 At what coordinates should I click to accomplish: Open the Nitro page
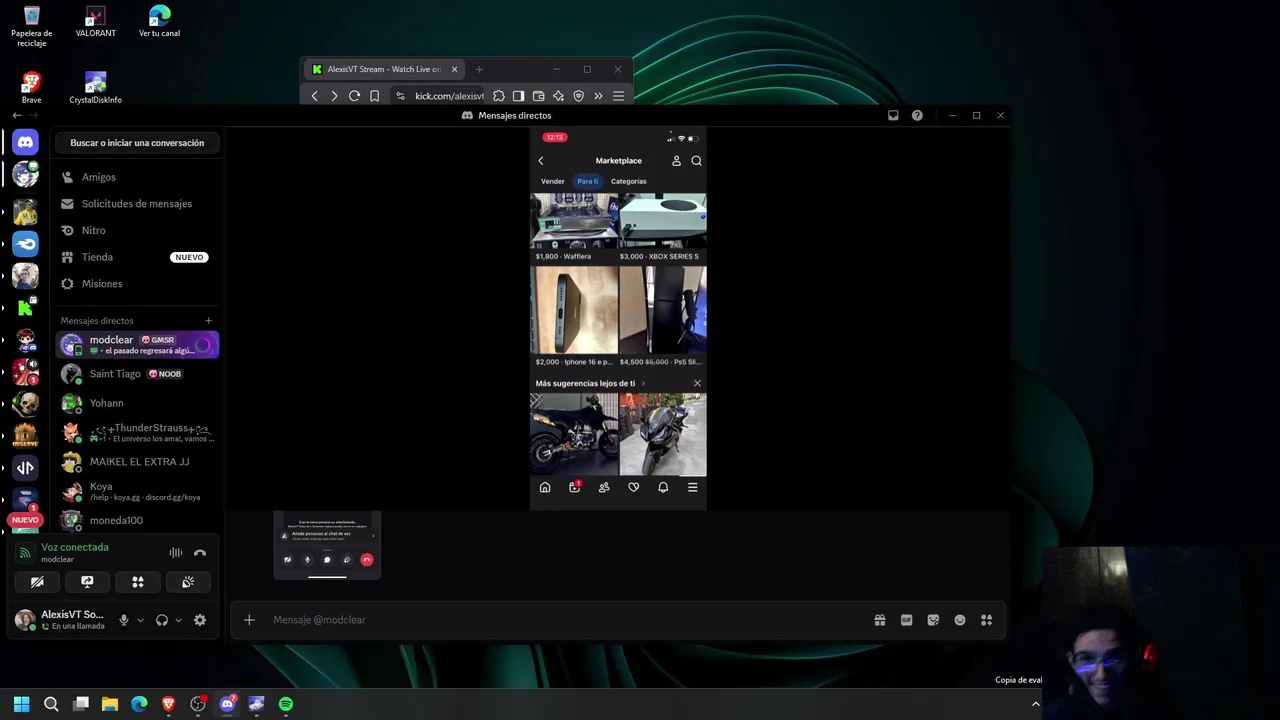[x=137, y=230]
